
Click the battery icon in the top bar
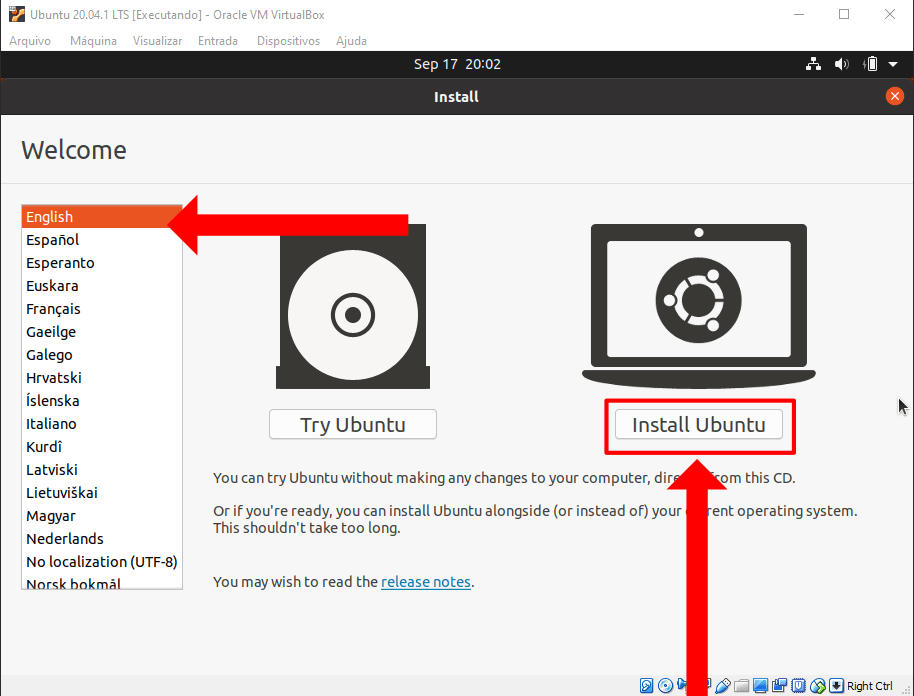coord(870,64)
